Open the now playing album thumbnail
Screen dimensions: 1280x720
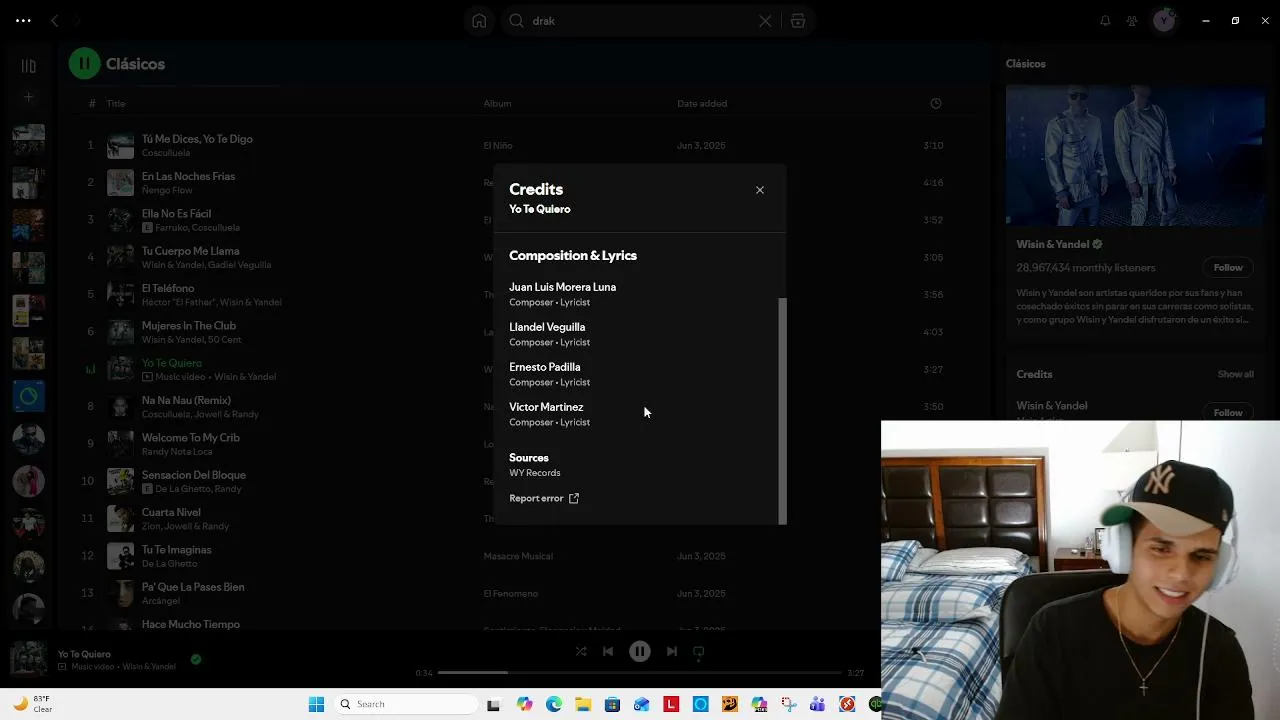[28, 659]
